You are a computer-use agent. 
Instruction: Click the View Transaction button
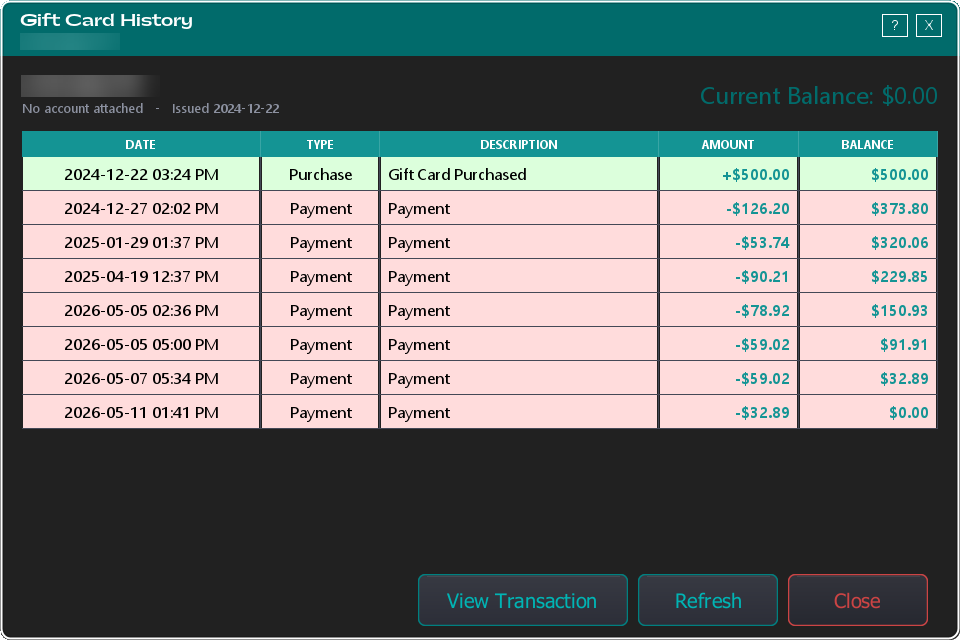[x=523, y=600]
